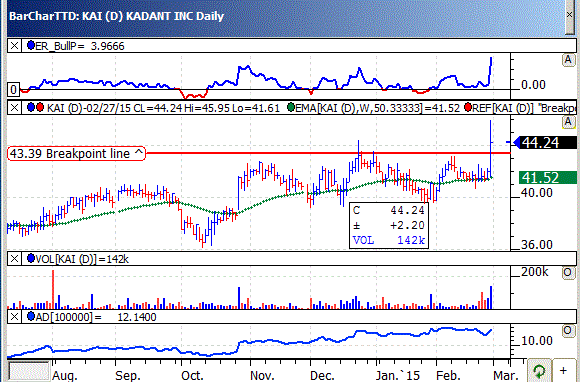Click the plus button at bottom right
The image size is (580, 382).
(563, 371)
